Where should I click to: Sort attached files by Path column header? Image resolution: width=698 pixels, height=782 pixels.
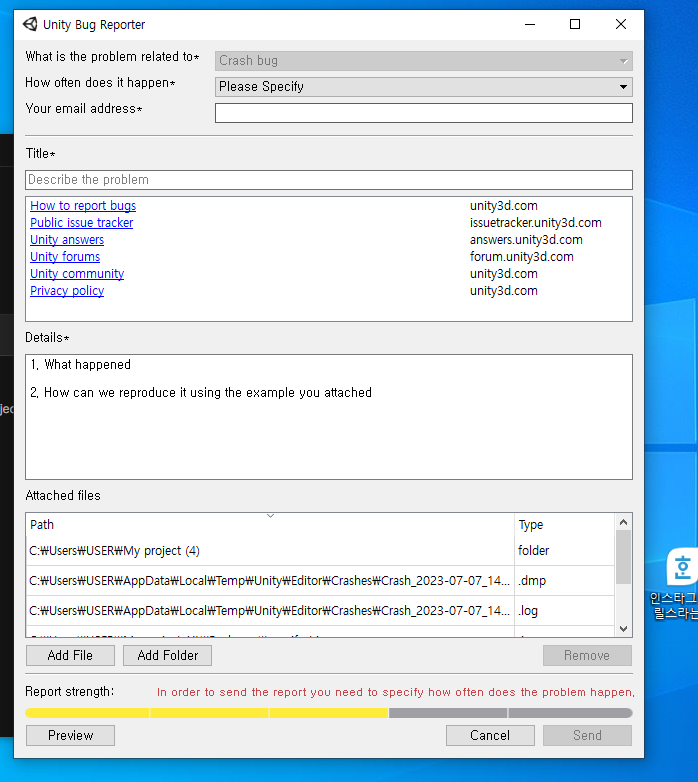(270, 525)
